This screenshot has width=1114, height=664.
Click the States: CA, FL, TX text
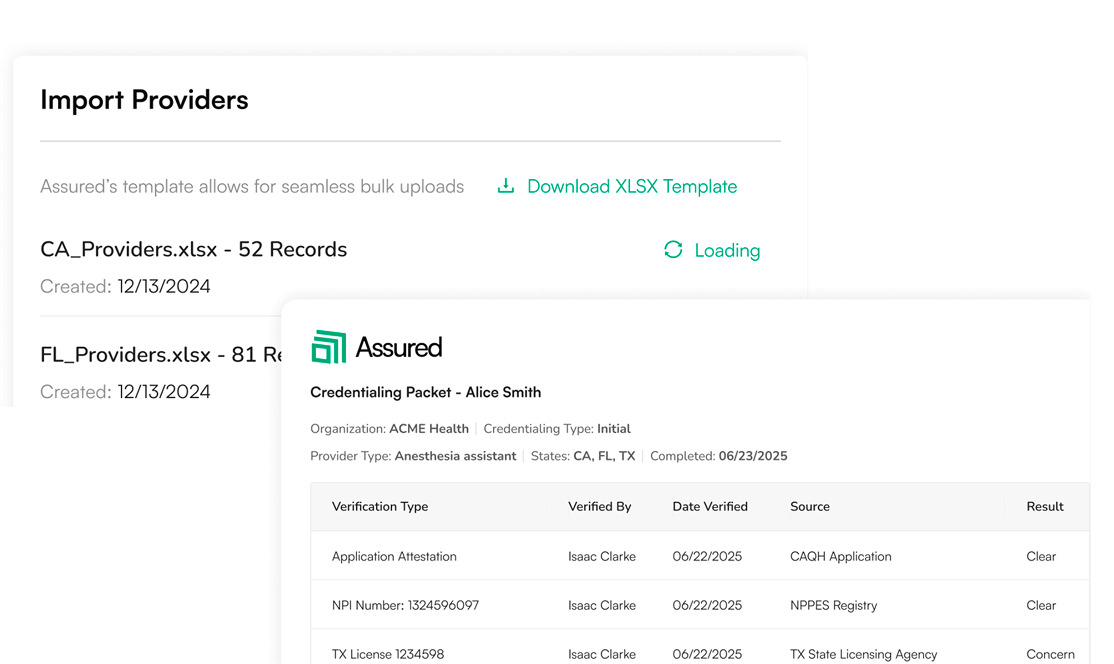583,456
